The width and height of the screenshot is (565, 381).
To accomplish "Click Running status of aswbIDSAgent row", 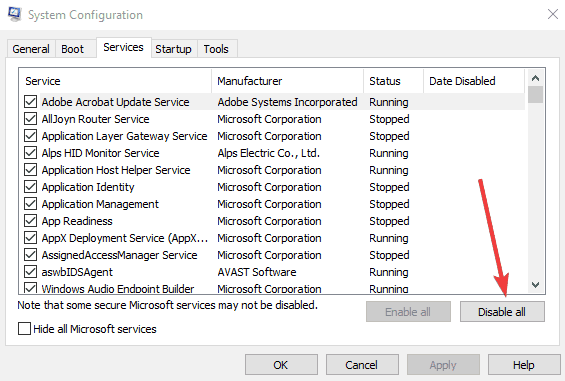I will (x=388, y=272).
